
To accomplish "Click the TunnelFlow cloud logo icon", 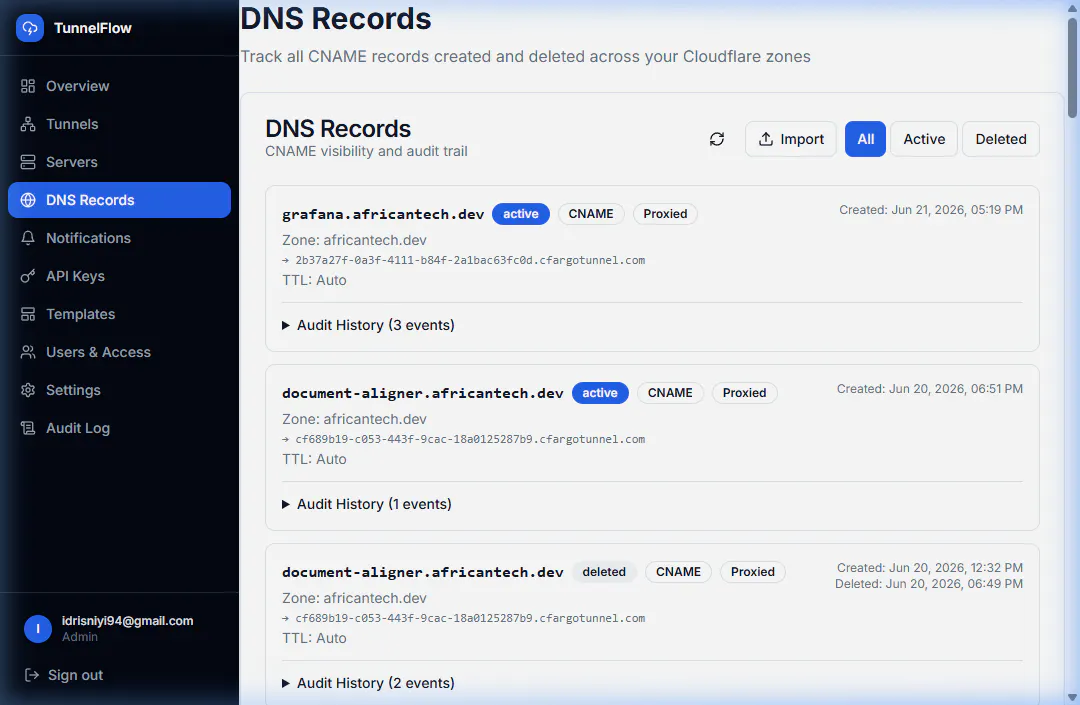I will (30, 28).
